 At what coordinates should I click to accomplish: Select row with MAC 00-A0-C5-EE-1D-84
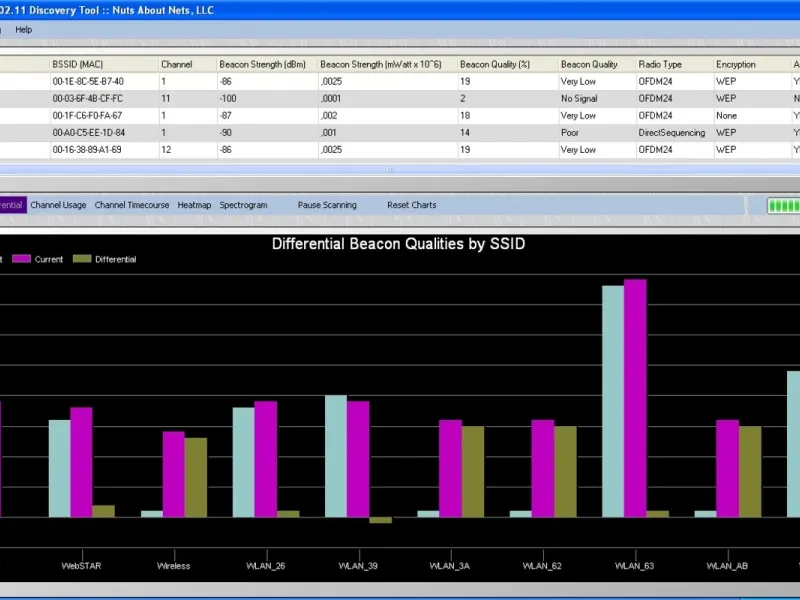point(400,133)
